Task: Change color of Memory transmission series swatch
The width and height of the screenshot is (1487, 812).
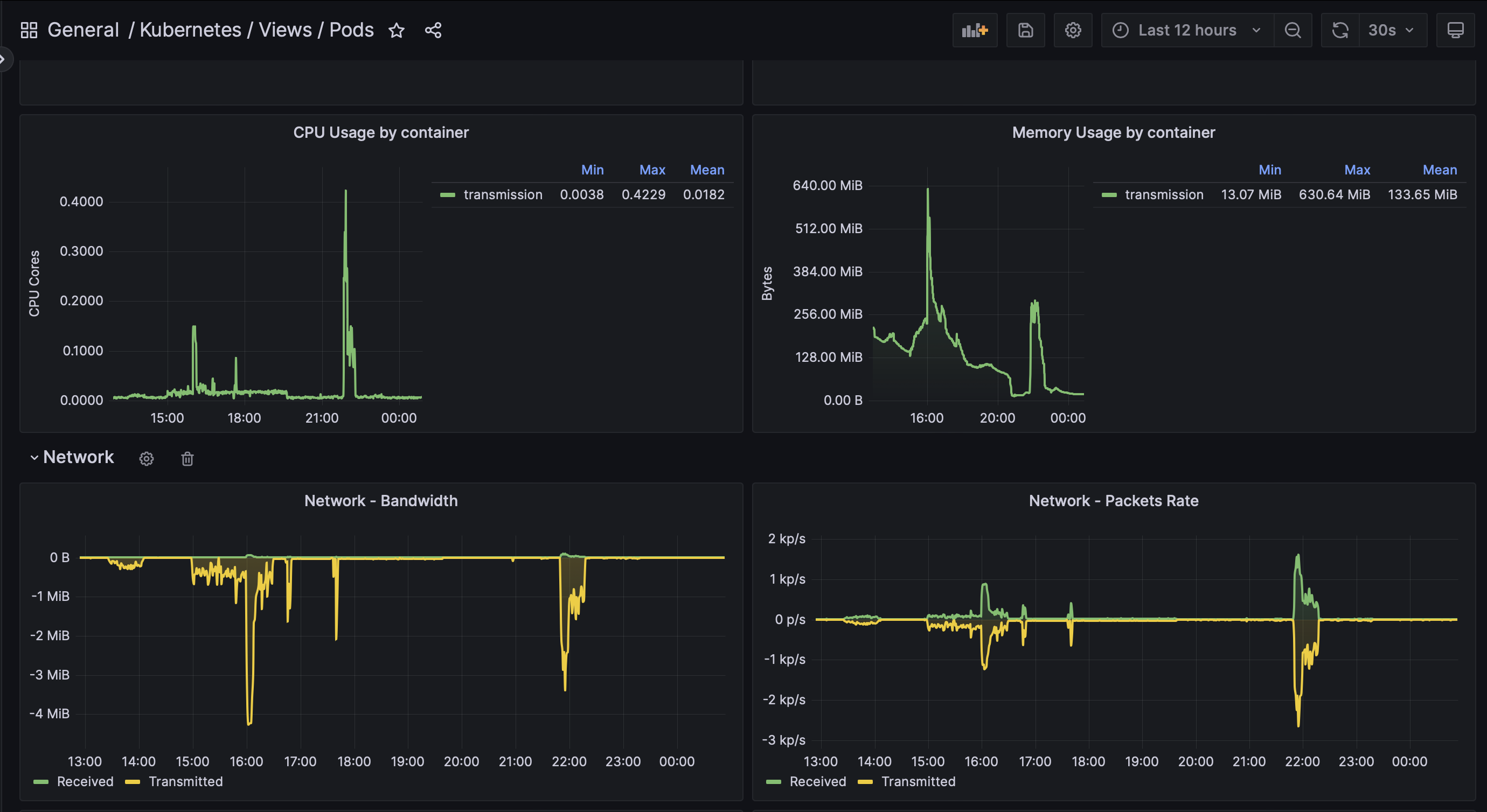Action: 1109,195
